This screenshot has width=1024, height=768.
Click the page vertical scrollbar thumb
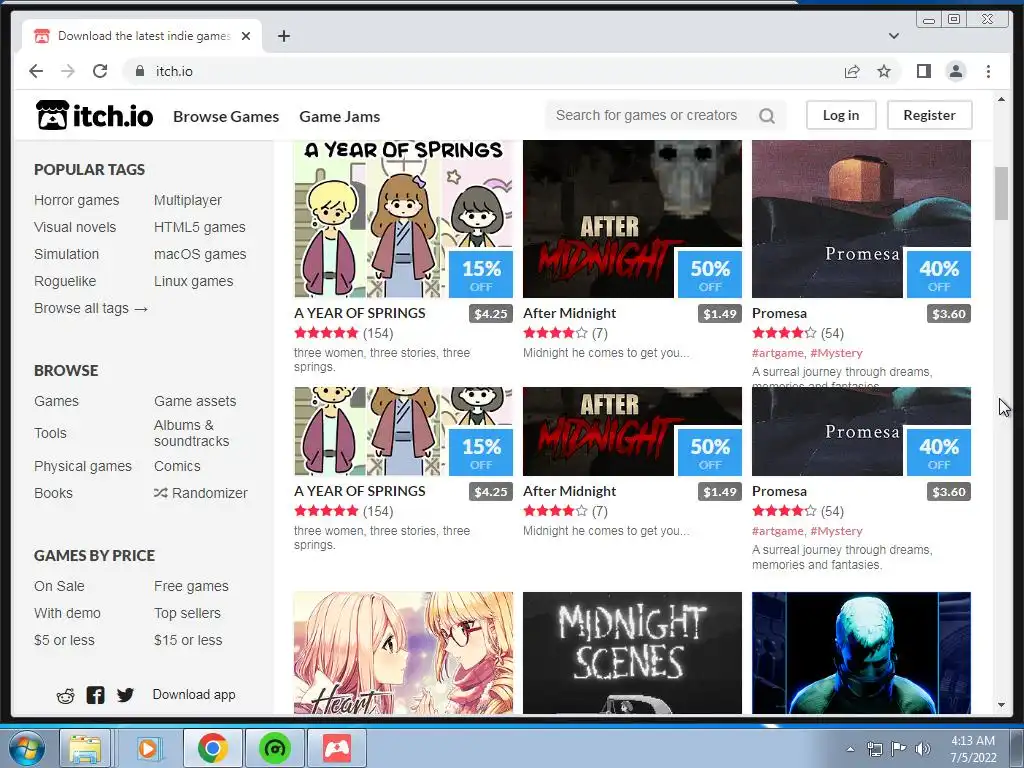pos(1001,193)
